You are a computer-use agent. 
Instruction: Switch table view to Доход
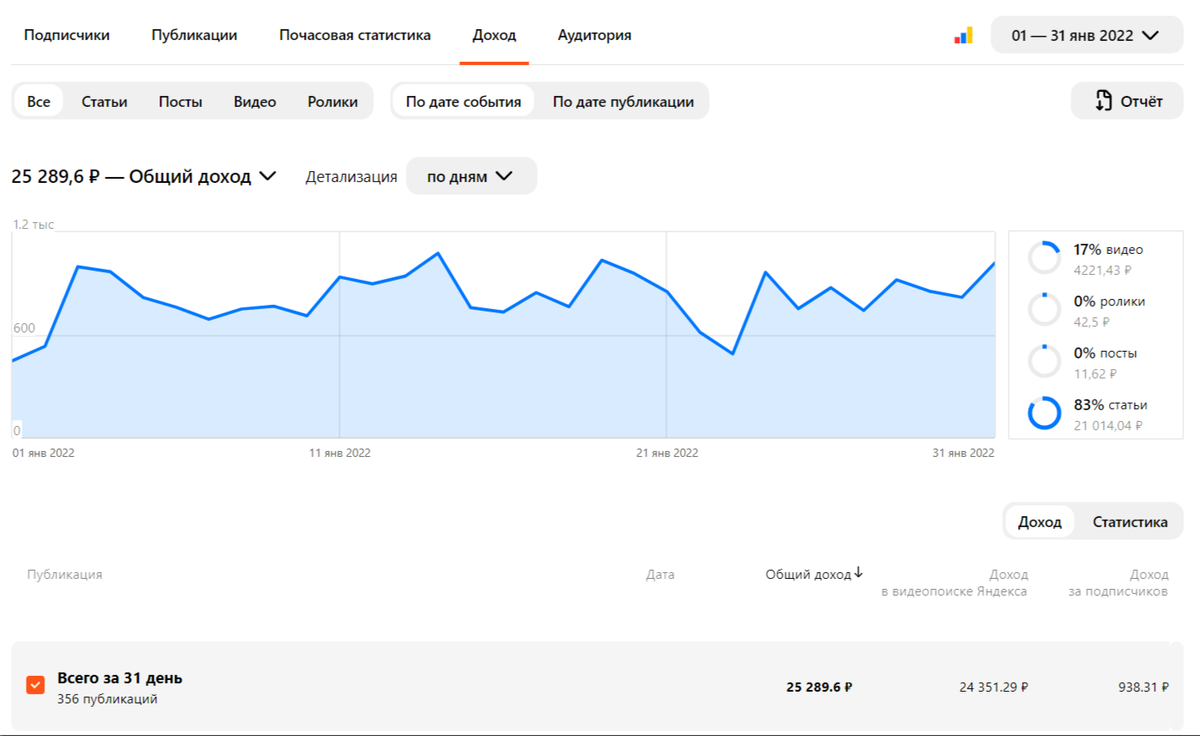[1040, 522]
